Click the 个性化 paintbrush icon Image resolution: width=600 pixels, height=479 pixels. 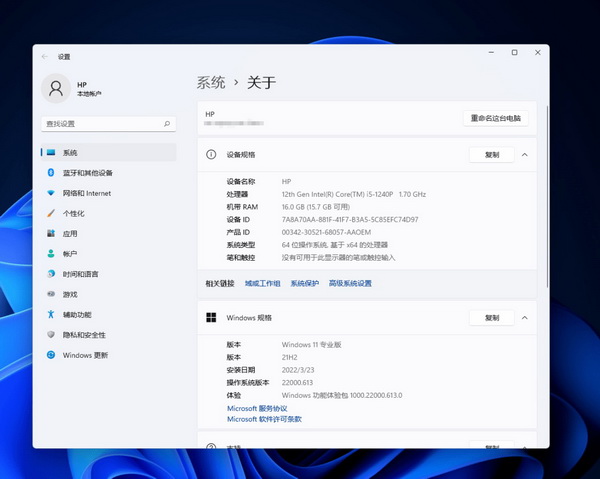pos(51,213)
